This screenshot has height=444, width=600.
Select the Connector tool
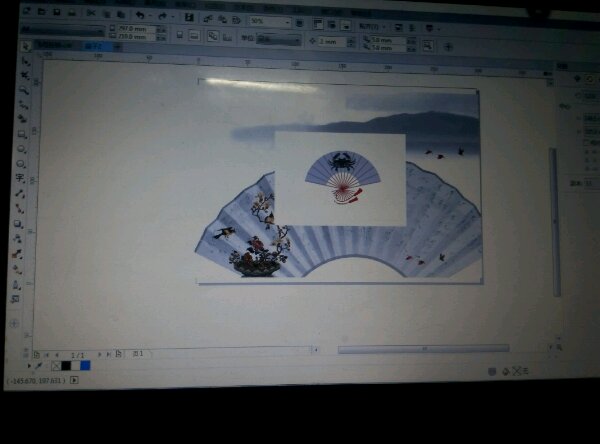(19, 209)
